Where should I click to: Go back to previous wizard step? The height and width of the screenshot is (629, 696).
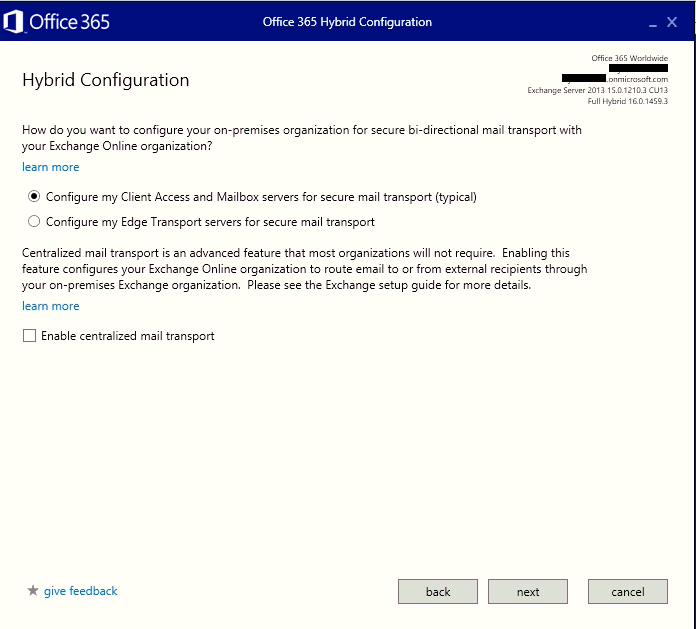(438, 591)
